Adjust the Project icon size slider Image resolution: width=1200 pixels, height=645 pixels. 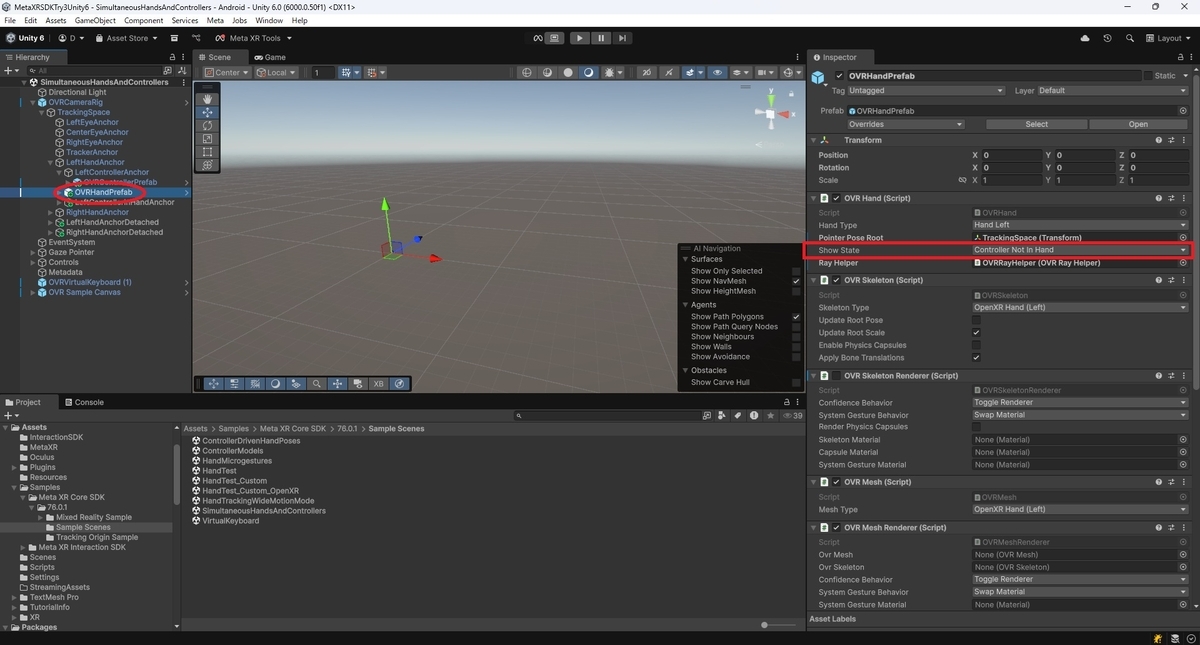pyautogui.click(x=778, y=625)
